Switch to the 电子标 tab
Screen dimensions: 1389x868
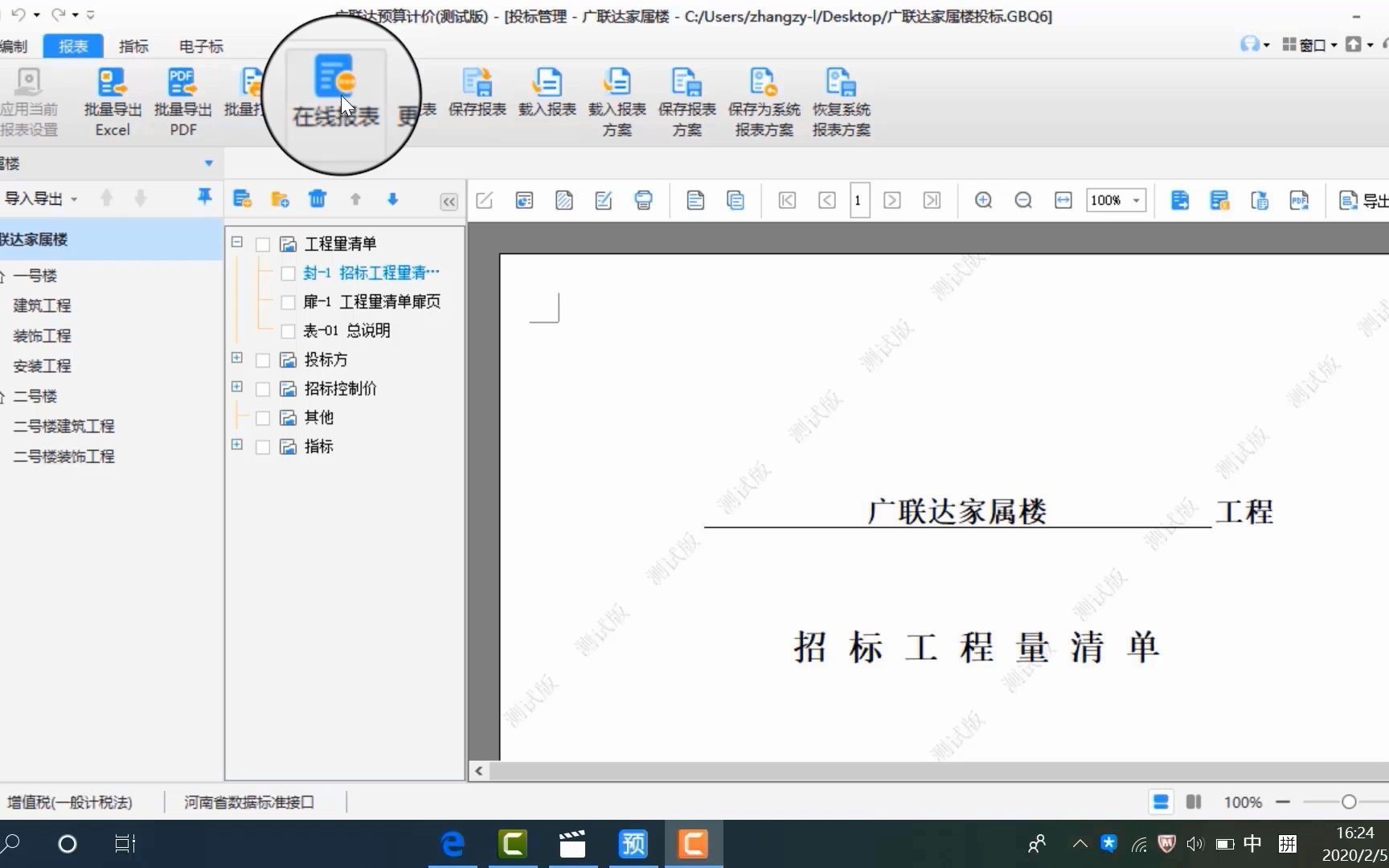201,47
